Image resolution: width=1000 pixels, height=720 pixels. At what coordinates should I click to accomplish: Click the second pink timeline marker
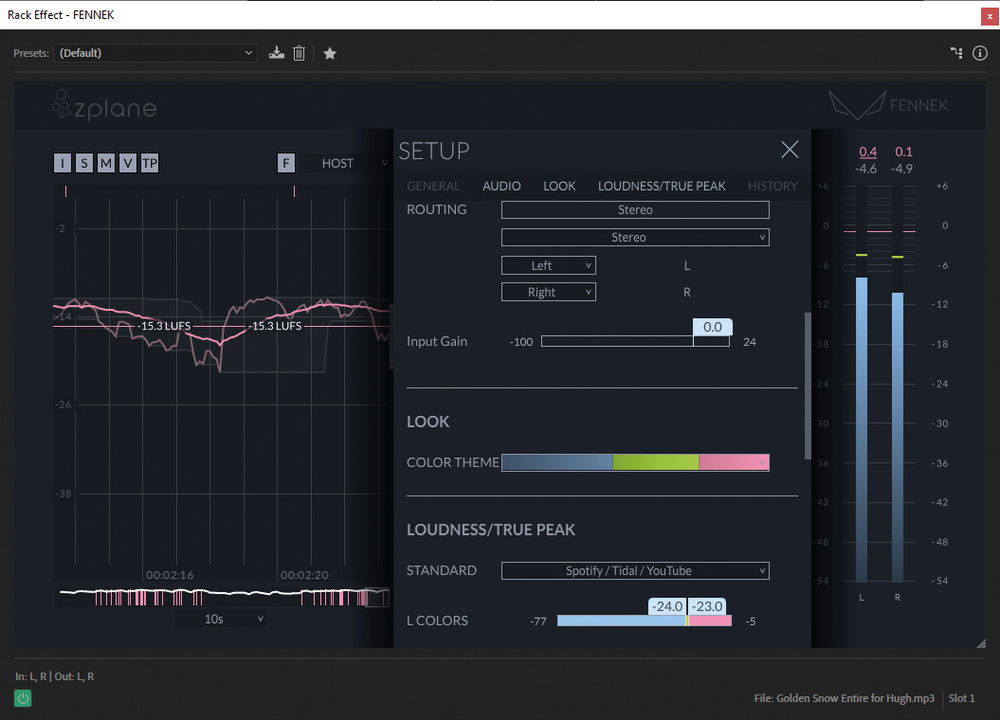(x=294, y=191)
